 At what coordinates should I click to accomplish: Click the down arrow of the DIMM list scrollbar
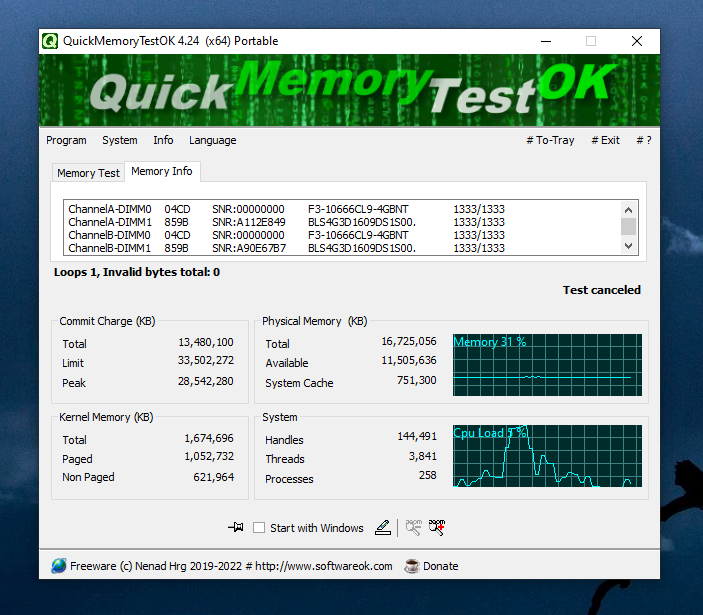point(629,246)
